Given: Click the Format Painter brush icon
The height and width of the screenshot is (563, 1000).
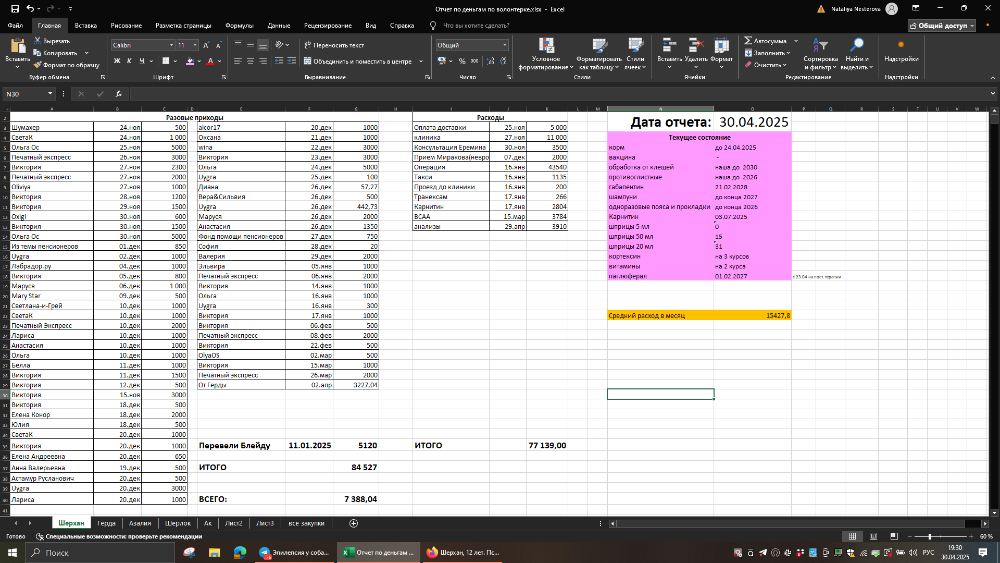Looking at the screenshot, I should click(37, 64).
